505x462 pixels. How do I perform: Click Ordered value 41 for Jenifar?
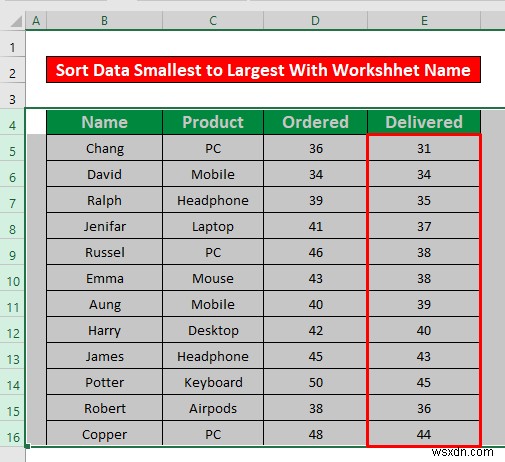pyautogui.click(x=315, y=226)
